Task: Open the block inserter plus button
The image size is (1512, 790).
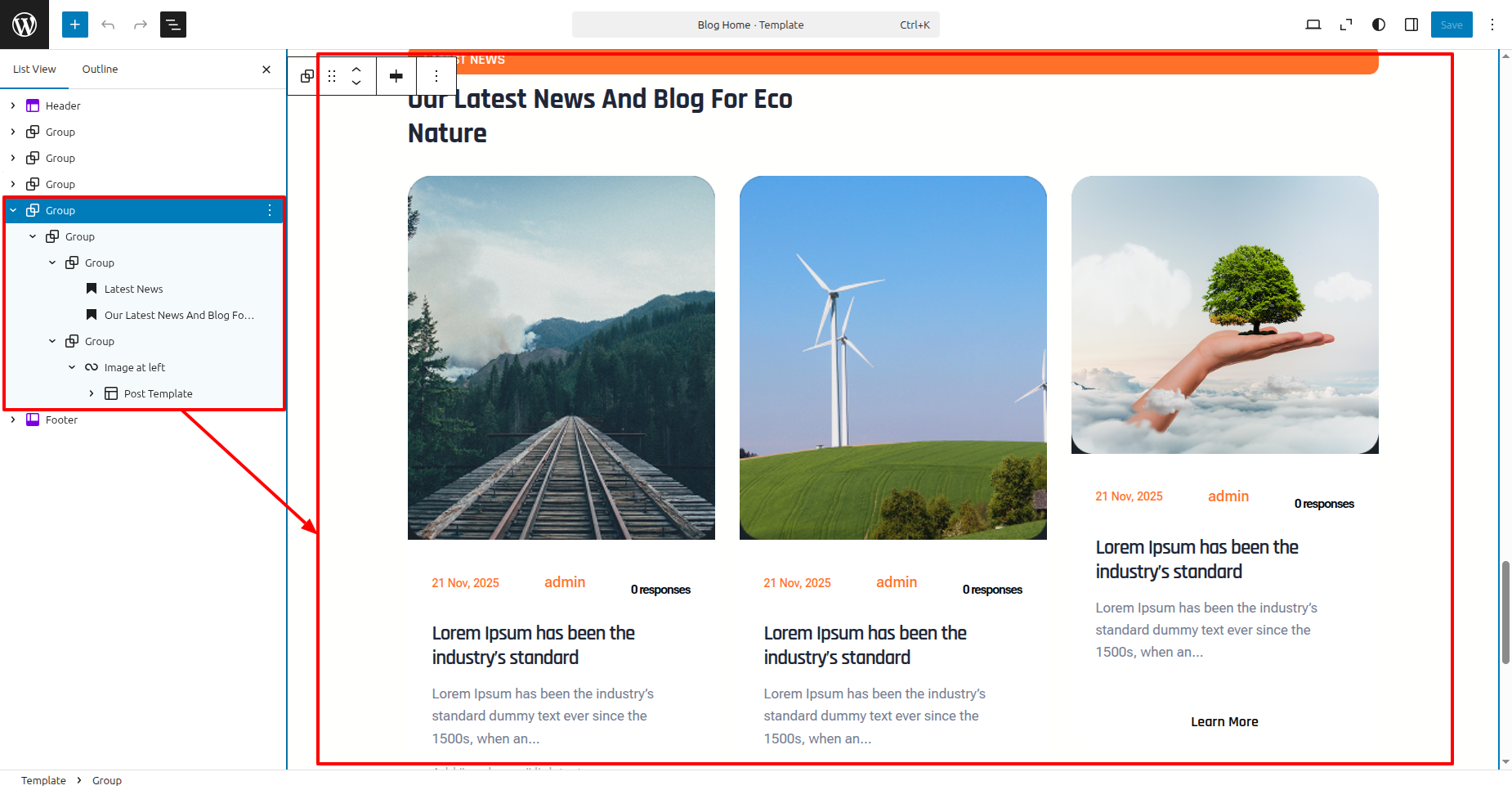Action: pos(75,25)
